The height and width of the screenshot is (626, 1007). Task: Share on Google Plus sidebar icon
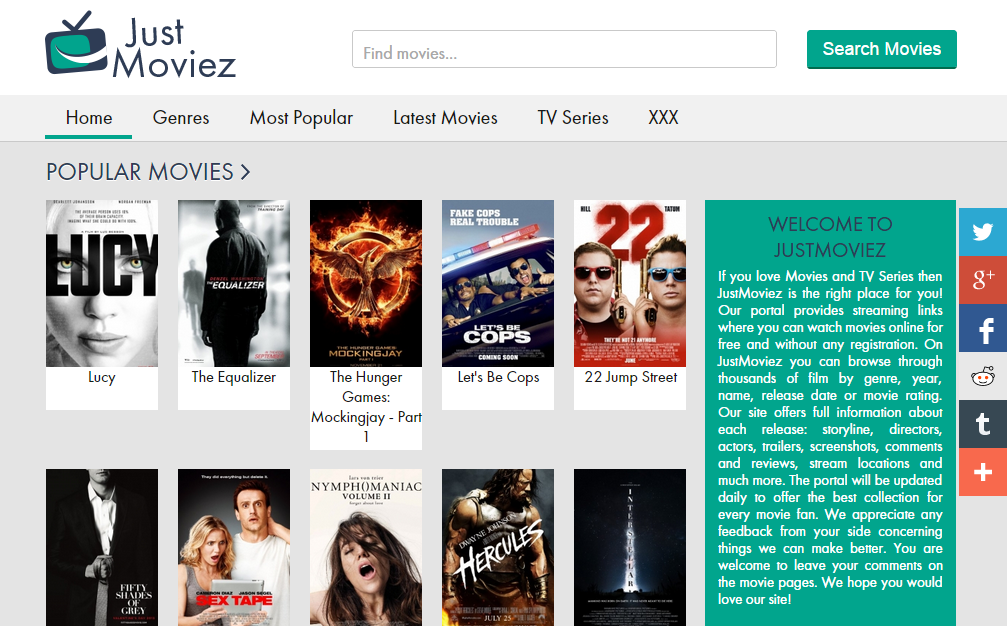(x=983, y=280)
